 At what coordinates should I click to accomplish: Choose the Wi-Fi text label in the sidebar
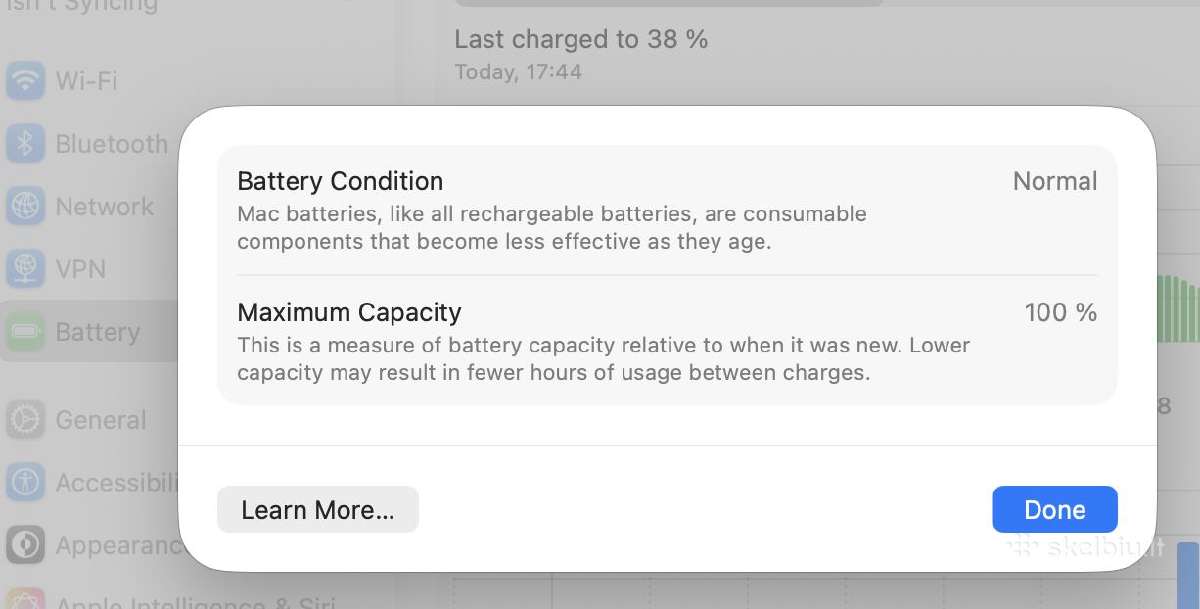86,81
